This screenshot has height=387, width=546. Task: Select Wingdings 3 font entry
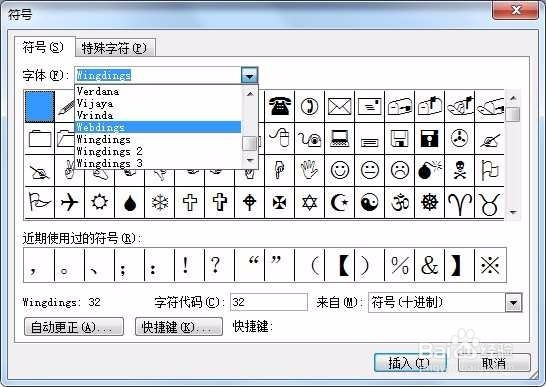click(158, 163)
